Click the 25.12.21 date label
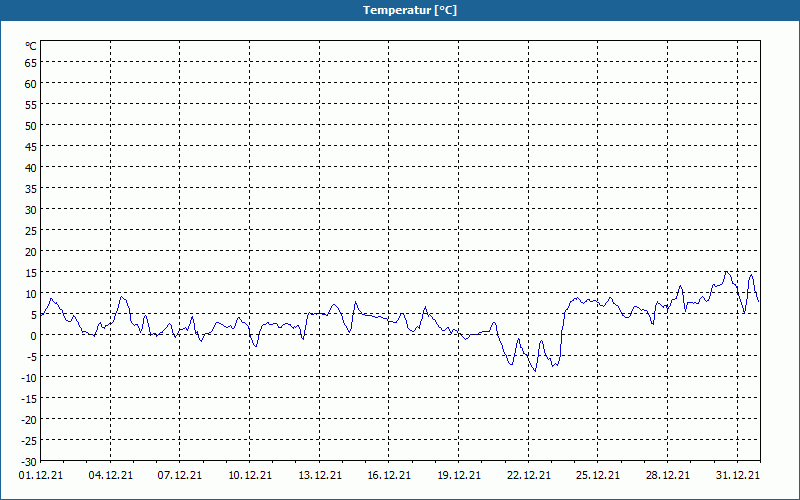800x500 pixels. tap(598, 475)
